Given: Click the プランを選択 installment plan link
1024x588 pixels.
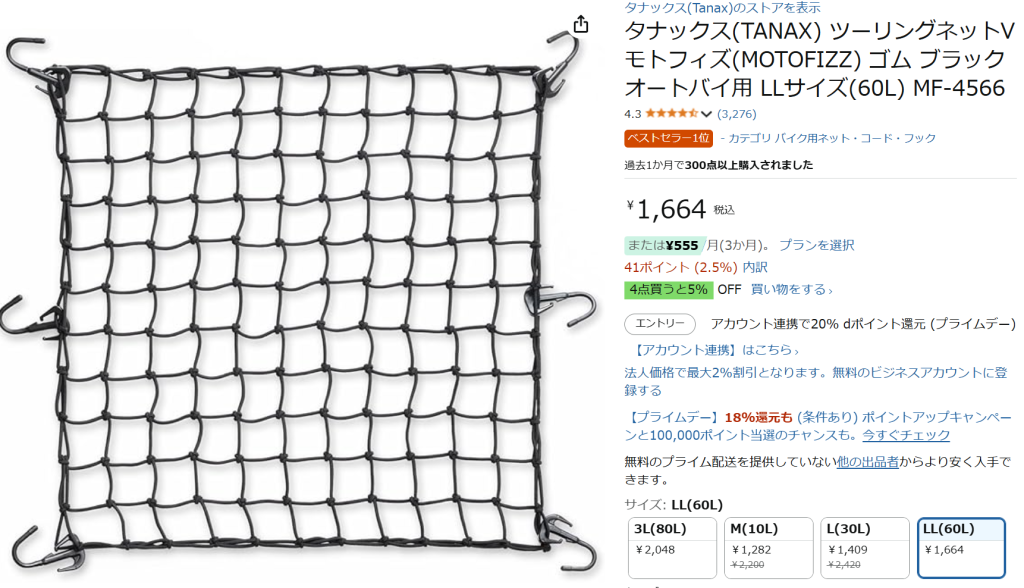Looking at the screenshot, I should click(x=816, y=245).
